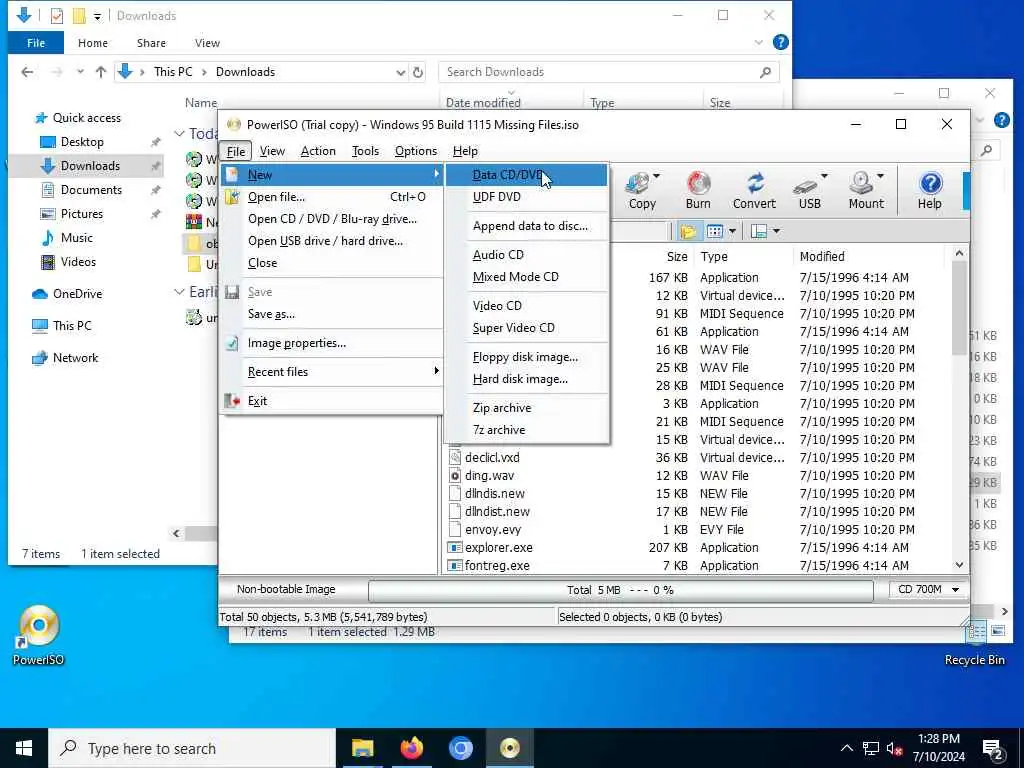Click the Convert toolbar icon

[x=754, y=191]
